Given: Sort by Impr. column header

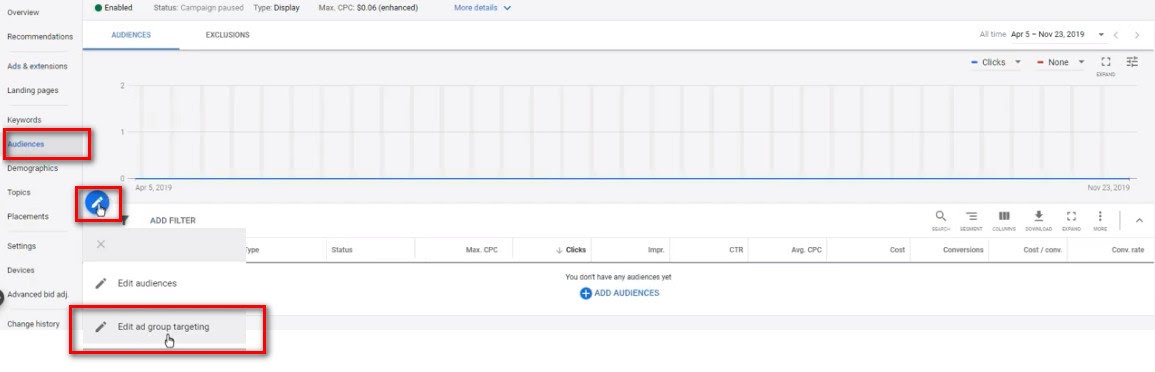Looking at the screenshot, I should tap(656, 250).
